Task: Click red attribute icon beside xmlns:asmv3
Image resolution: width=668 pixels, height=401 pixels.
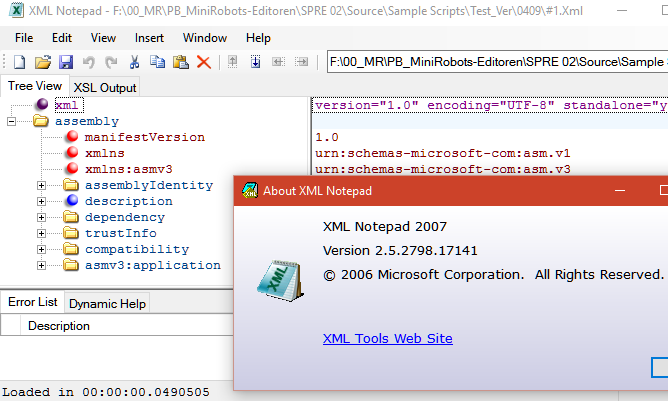Action: (x=72, y=168)
